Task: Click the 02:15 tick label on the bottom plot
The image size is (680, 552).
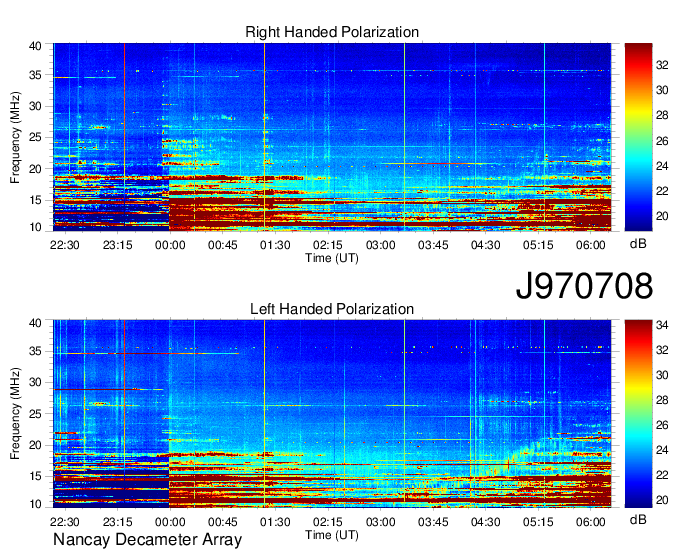Action: click(x=328, y=522)
